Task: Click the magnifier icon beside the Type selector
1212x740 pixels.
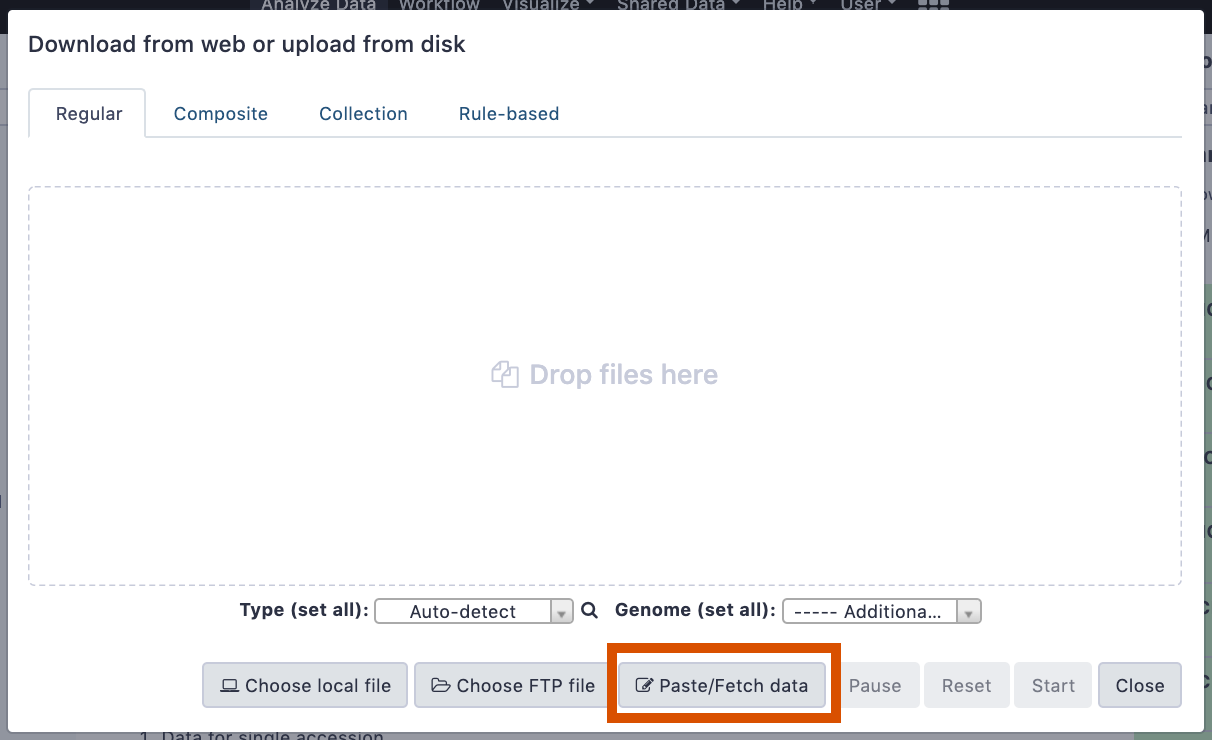Action: tap(590, 610)
